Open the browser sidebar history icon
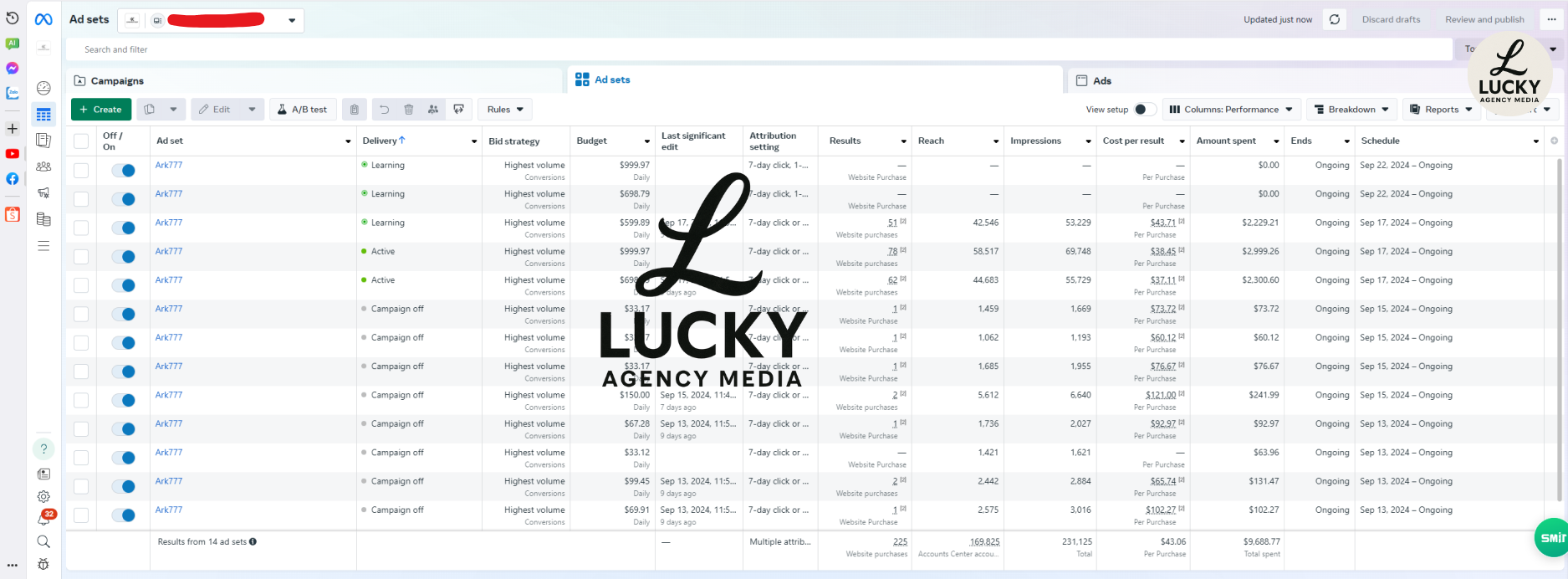 tap(13, 18)
